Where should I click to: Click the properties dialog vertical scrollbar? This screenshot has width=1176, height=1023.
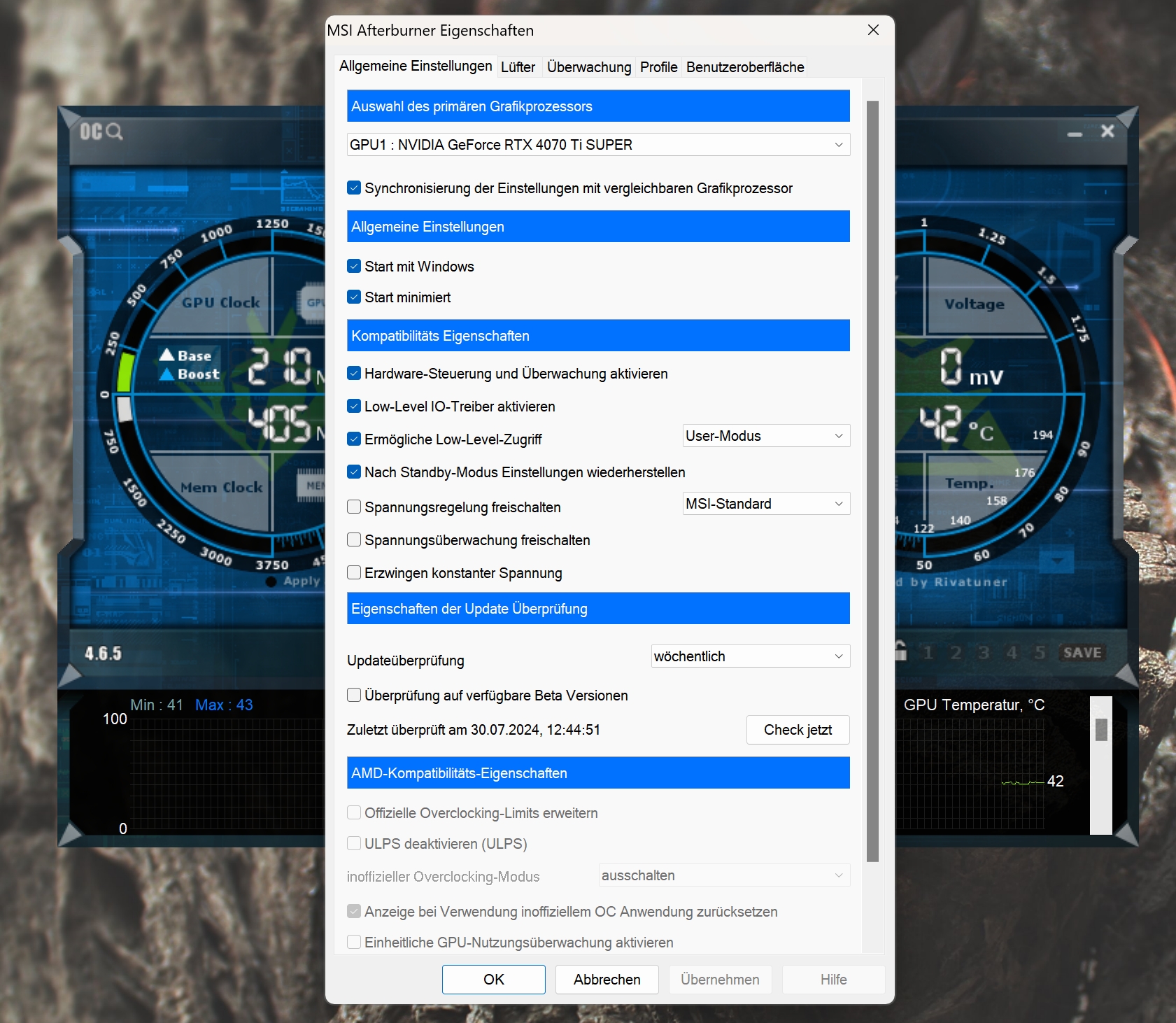click(x=872, y=481)
